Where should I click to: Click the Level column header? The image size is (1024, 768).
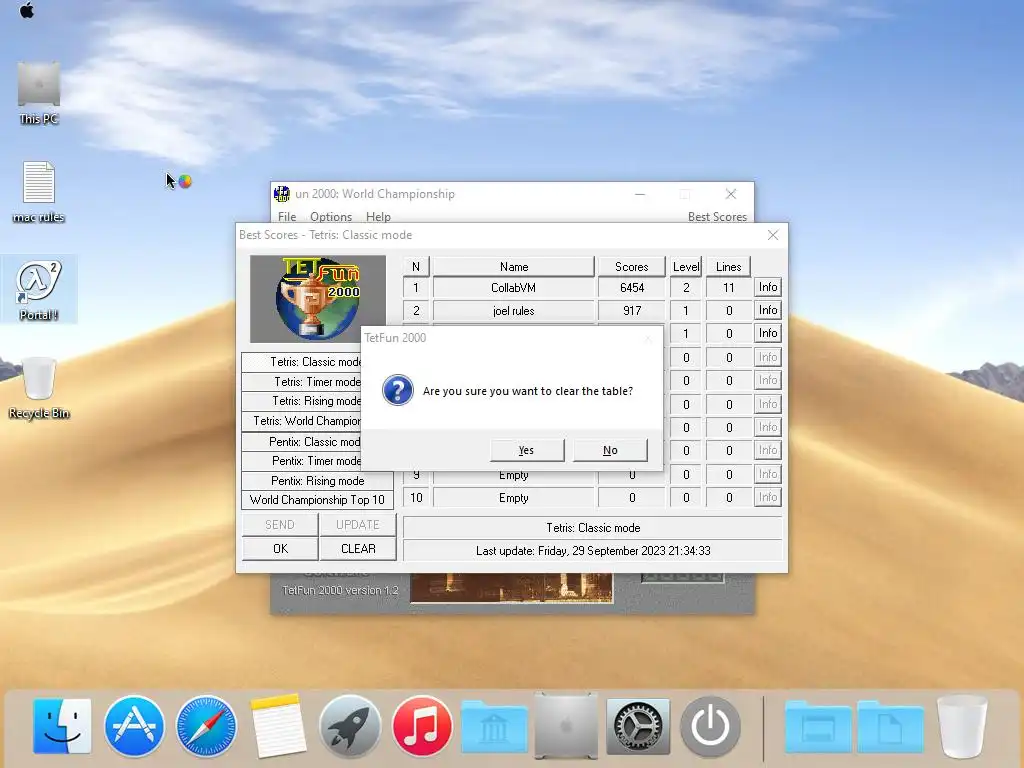pyautogui.click(x=686, y=266)
